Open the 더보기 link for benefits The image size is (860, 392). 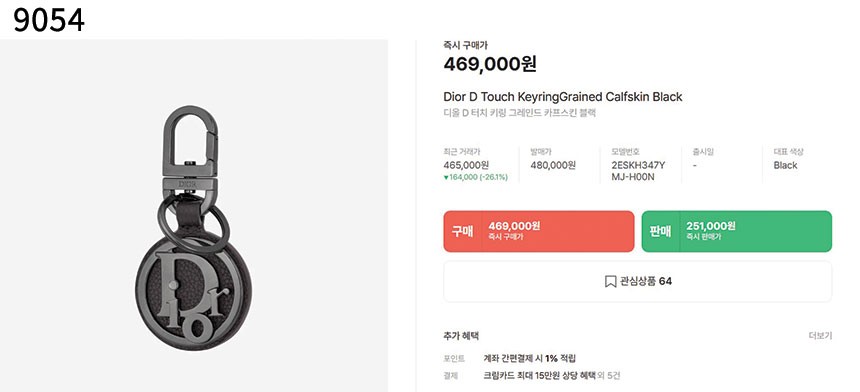tap(820, 336)
